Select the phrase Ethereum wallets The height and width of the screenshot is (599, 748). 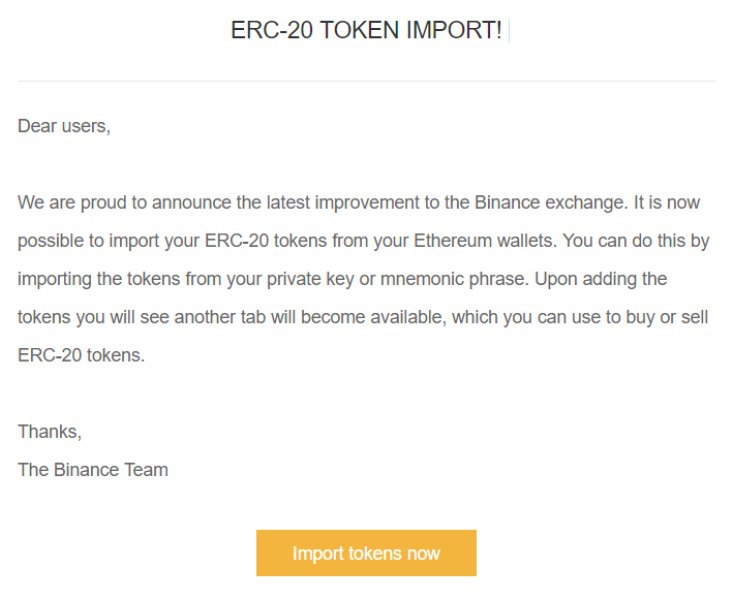tap(485, 241)
